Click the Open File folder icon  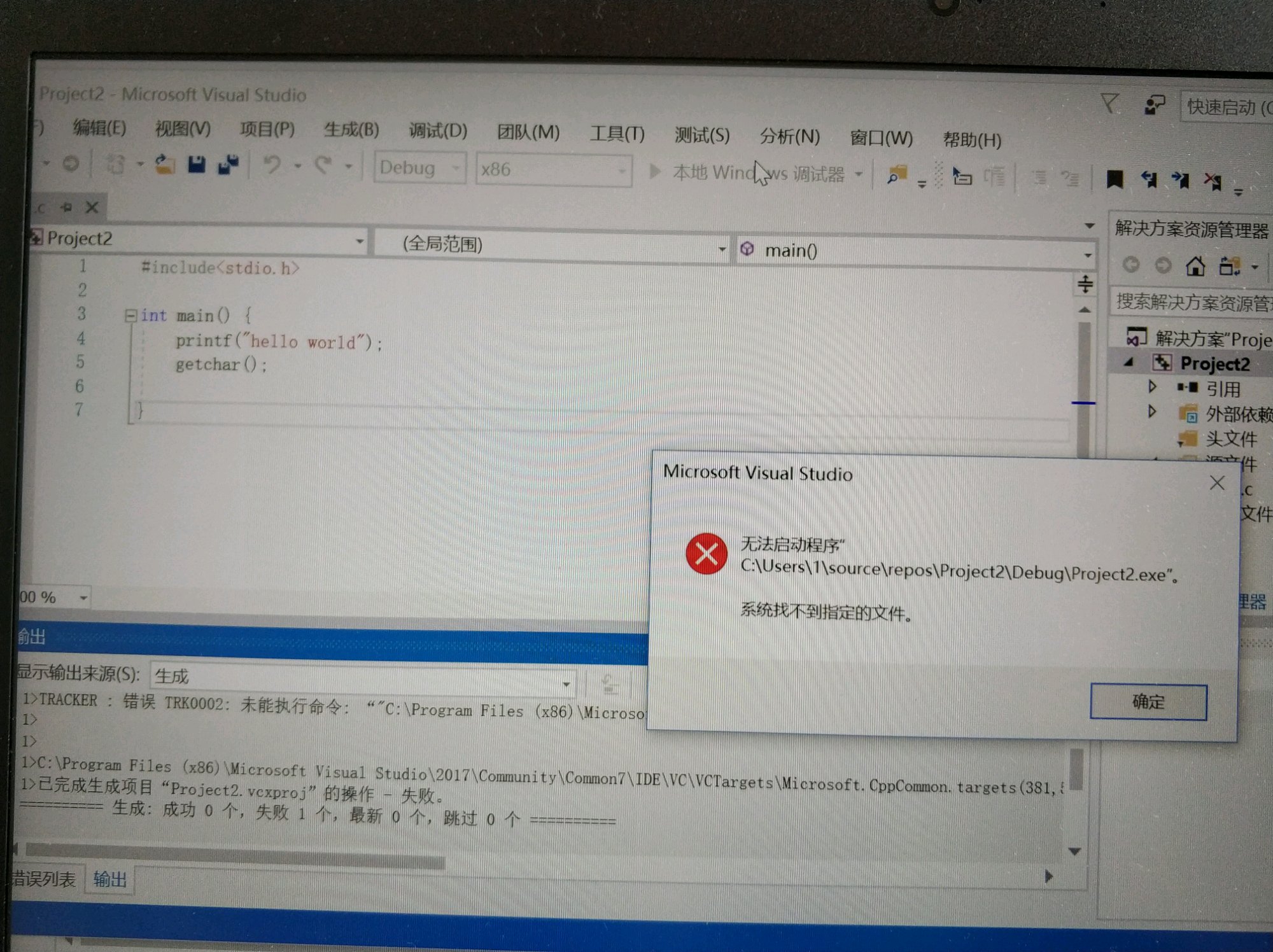coord(165,165)
